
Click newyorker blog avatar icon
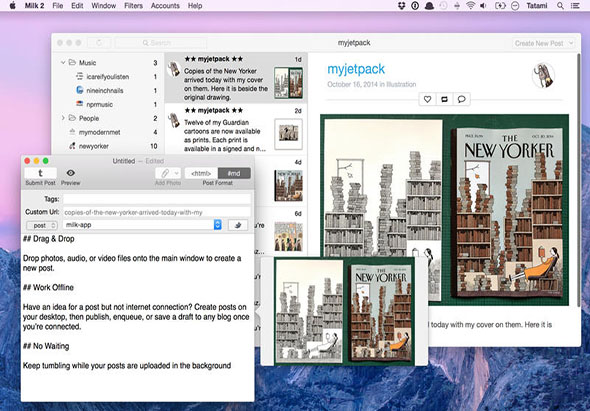(x=72, y=146)
